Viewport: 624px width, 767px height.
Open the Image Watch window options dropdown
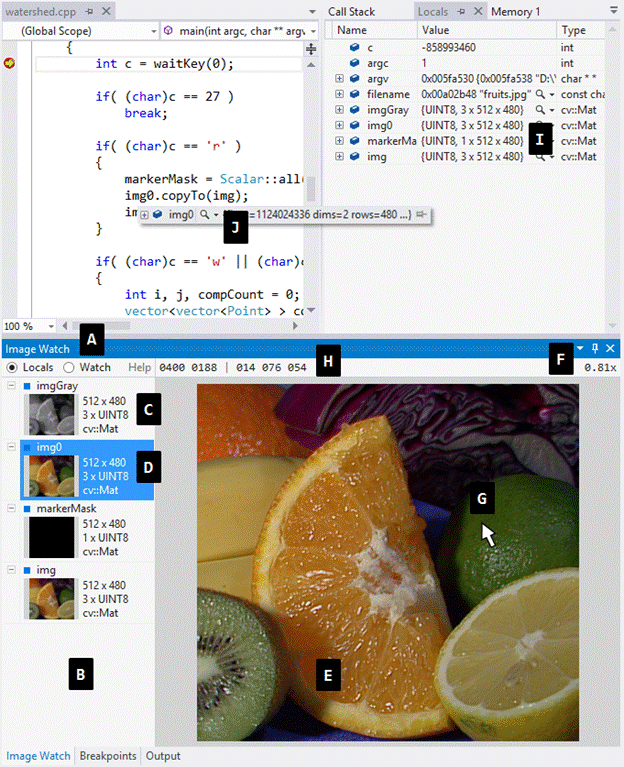pyautogui.click(x=580, y=348)
